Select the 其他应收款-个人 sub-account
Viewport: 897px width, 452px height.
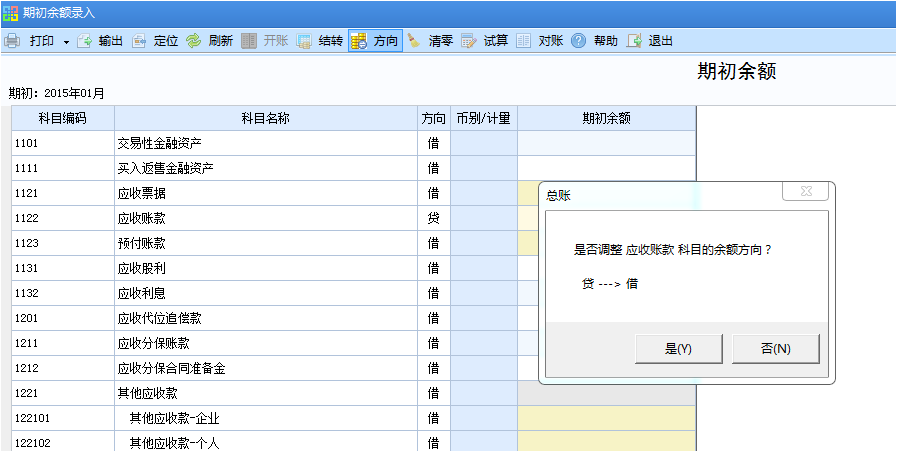click(174, 443)
